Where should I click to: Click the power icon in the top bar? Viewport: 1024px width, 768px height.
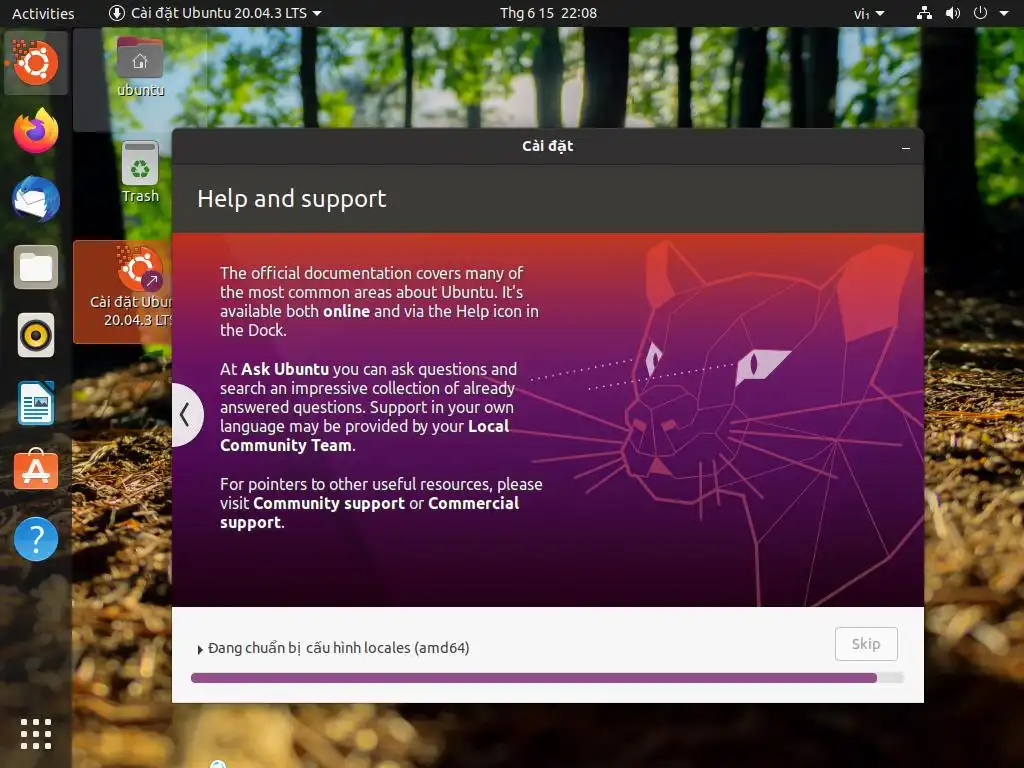pyautogui.click(x=980, y=13)
